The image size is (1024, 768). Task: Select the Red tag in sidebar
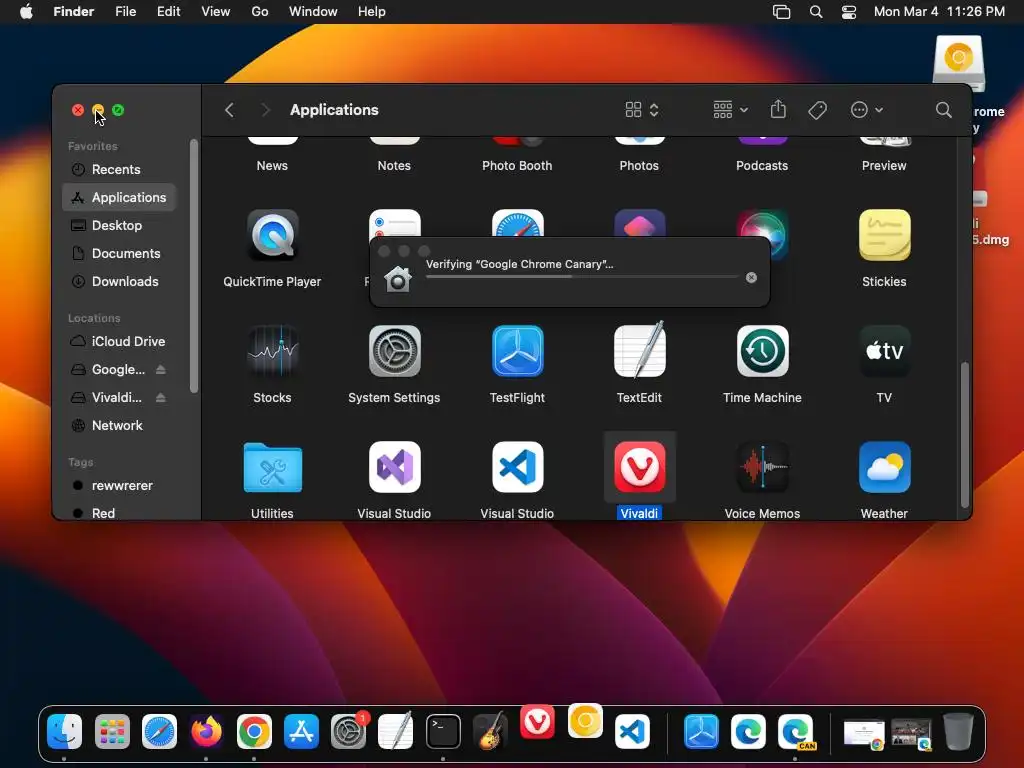point(119,513)
